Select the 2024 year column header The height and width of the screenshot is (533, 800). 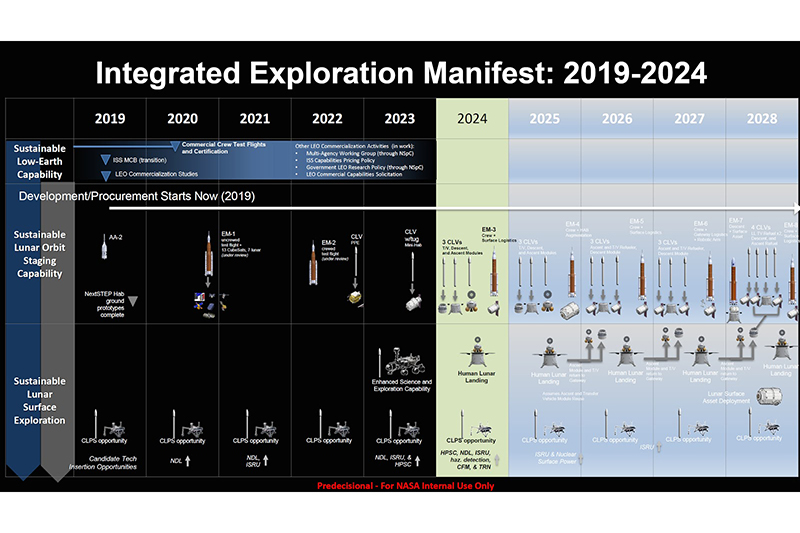472,118
